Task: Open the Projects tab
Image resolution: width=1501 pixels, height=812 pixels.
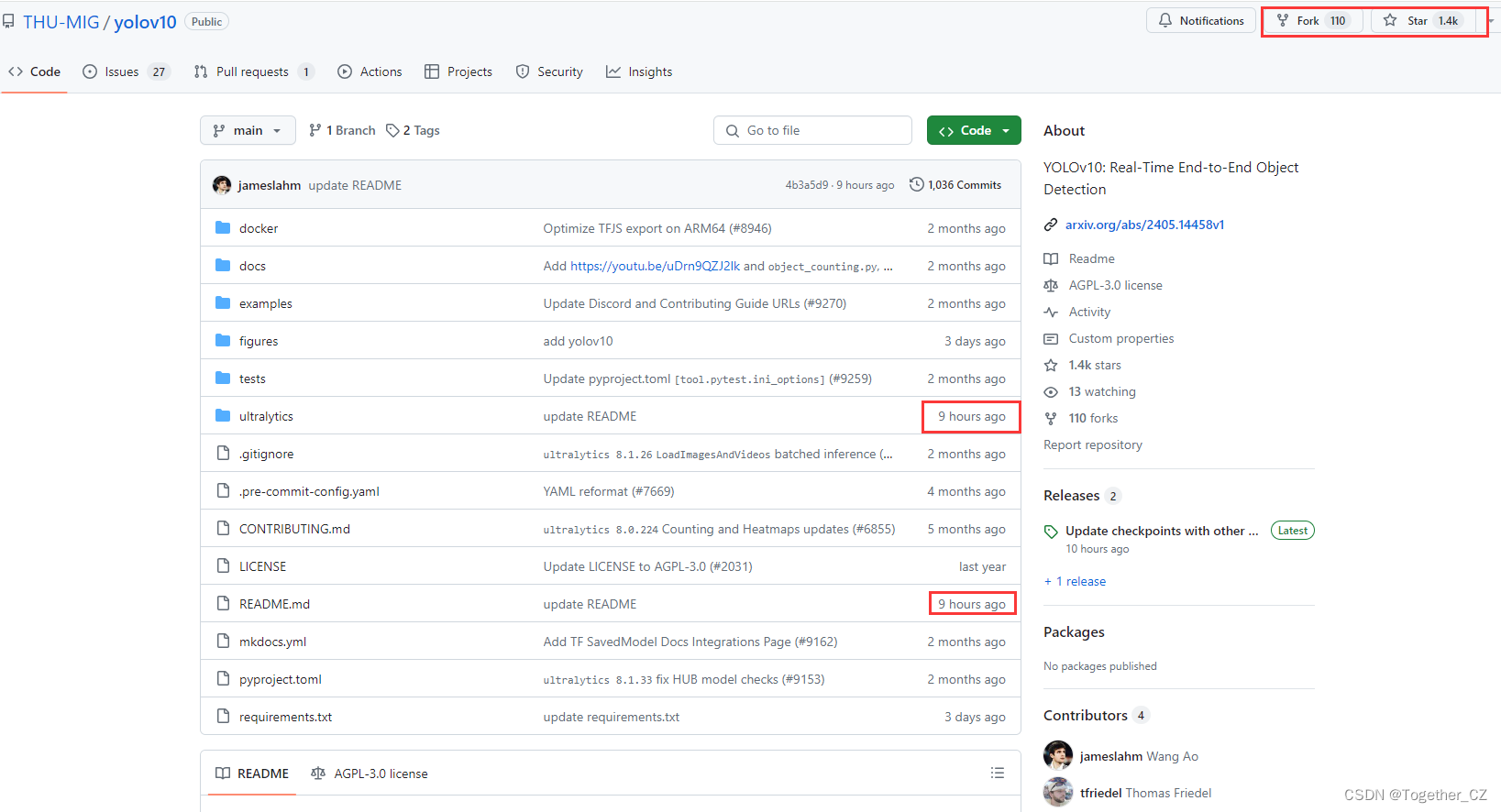Action: tap(458, 71)
